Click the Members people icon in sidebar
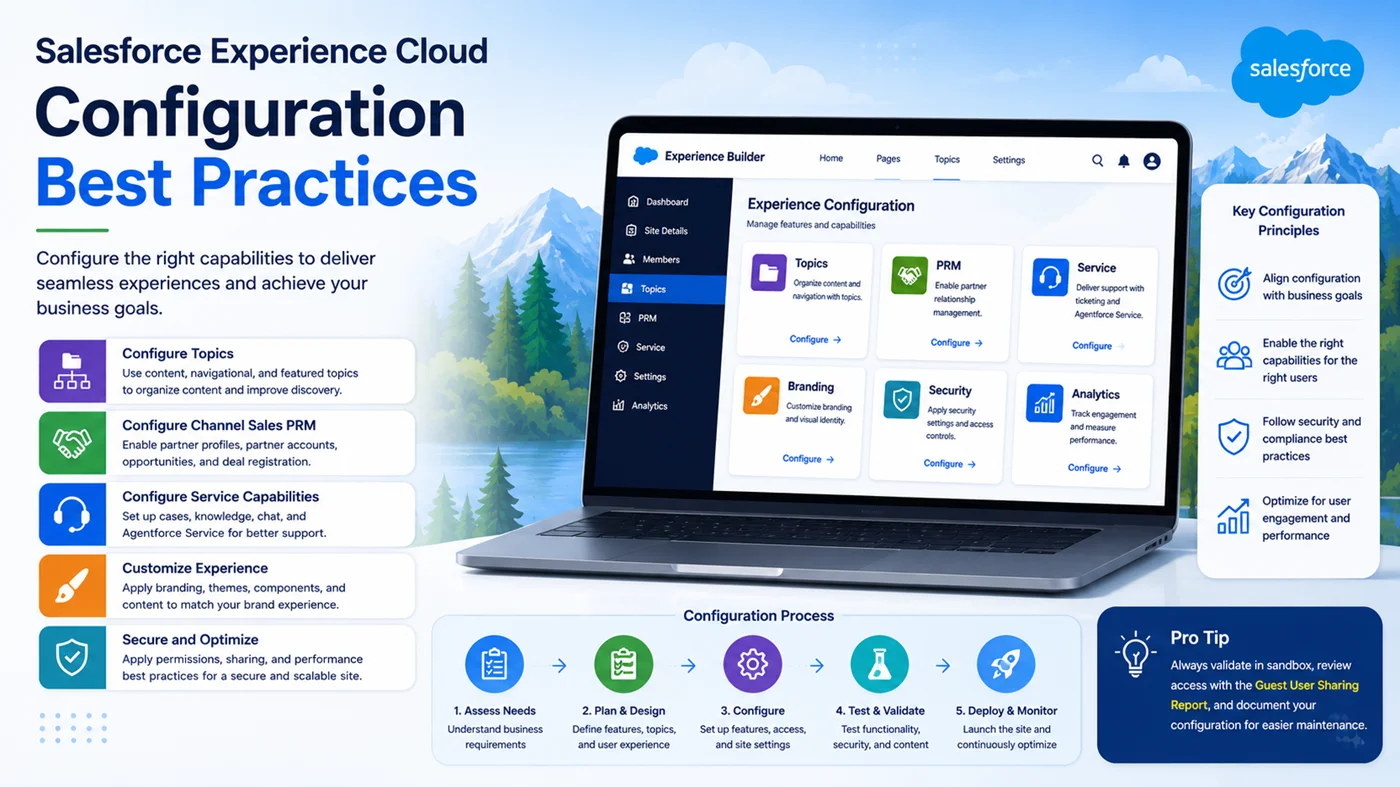Screen dimensions: 1400x787 tap(629, 259)
